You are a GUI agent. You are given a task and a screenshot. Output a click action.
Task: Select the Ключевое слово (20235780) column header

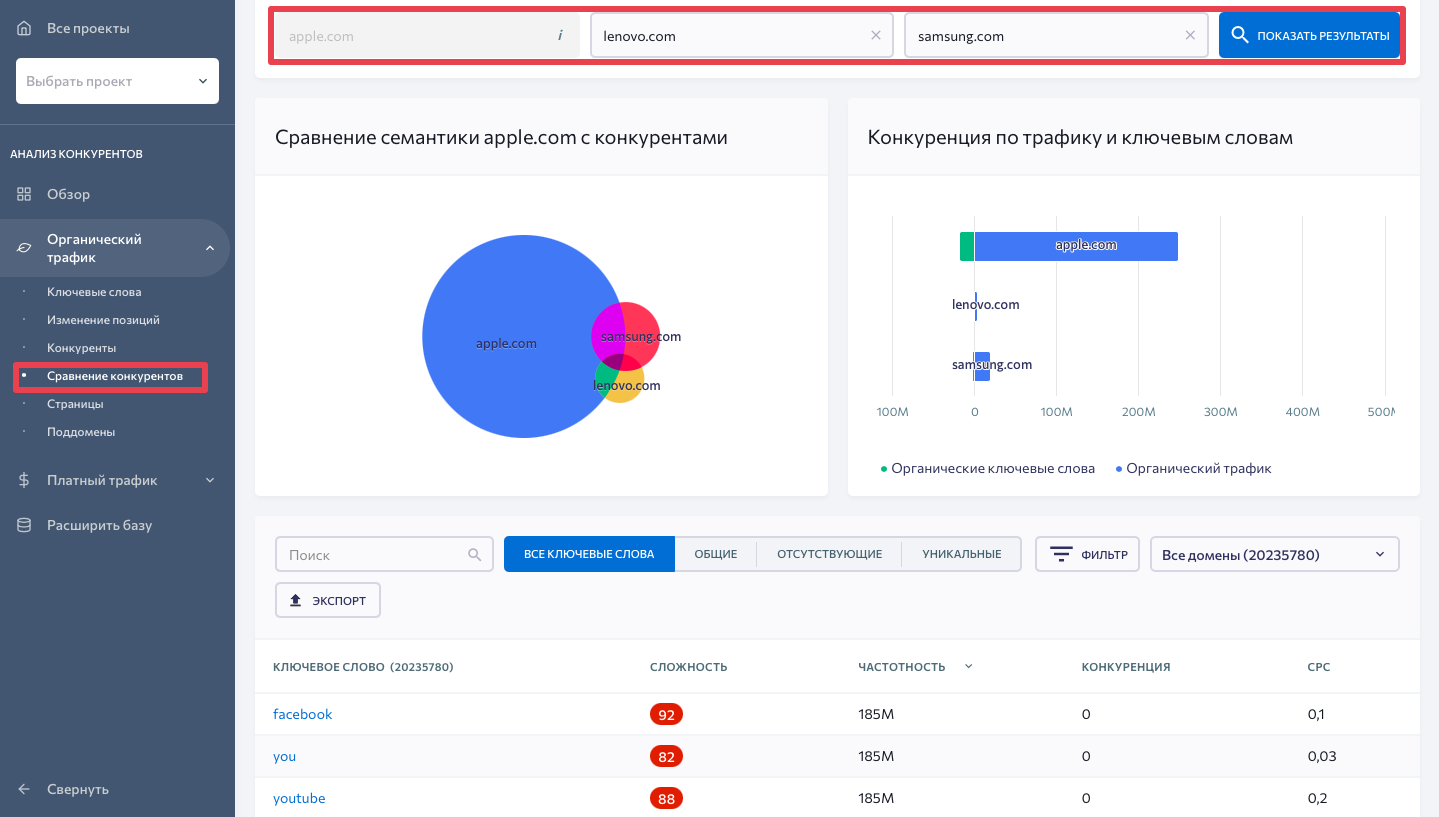click(363, 666)
